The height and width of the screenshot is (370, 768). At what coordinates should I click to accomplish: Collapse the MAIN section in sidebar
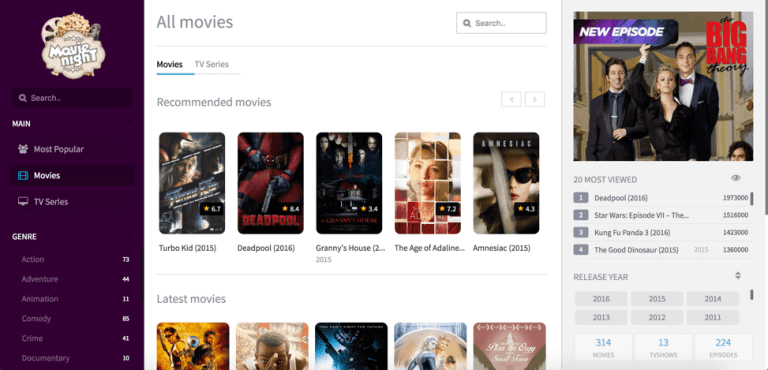(x=129, y=123)
